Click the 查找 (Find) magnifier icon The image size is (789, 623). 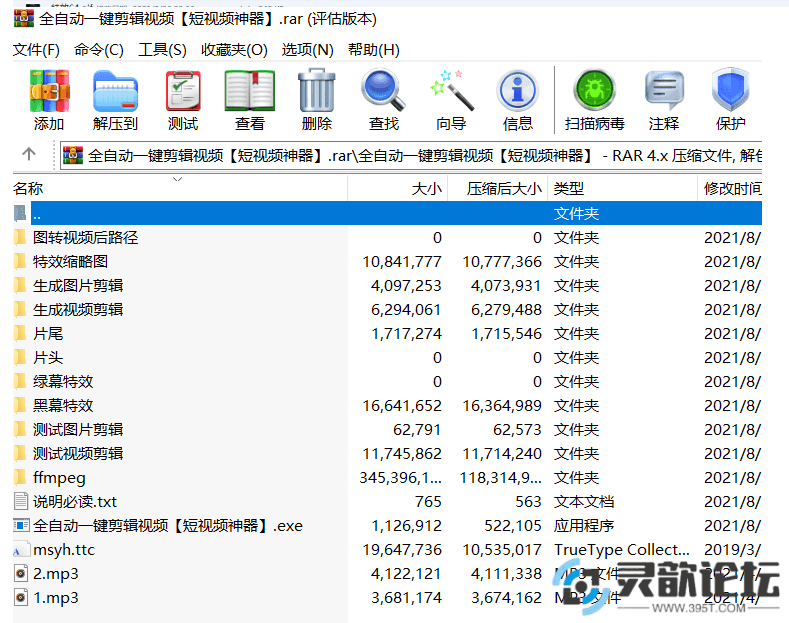(383, 91)
